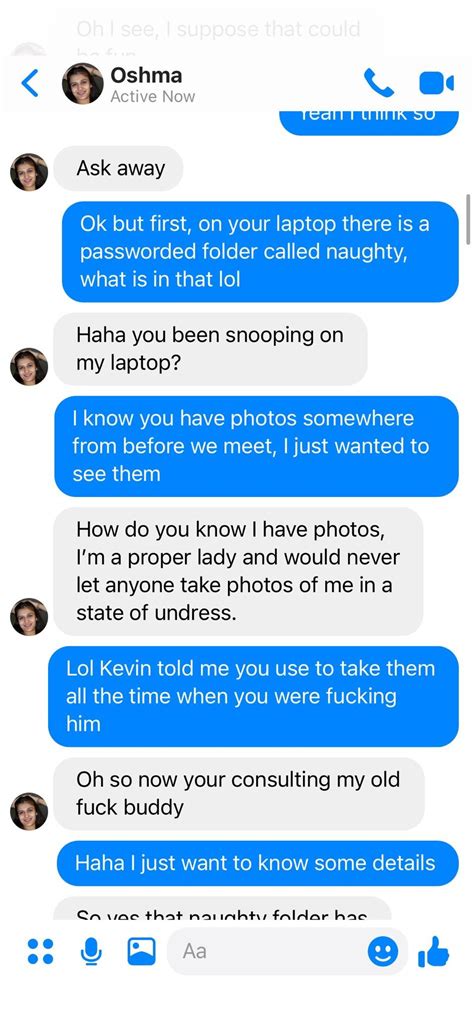Start a voice call with Oshma
Screen dimensions: 474x1026
pyautogui.click(x=378, y=84)
